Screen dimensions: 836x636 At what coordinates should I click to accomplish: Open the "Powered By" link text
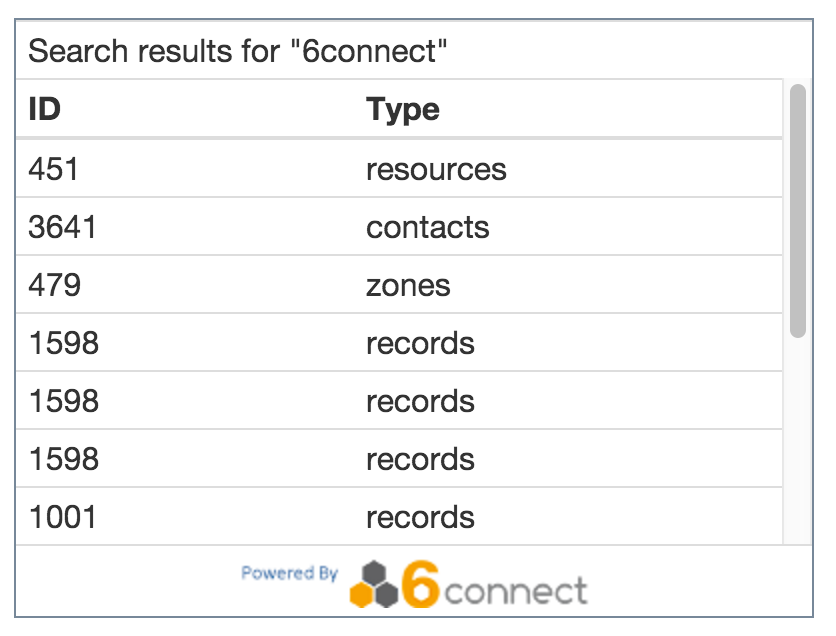click(x=289, y=574)
